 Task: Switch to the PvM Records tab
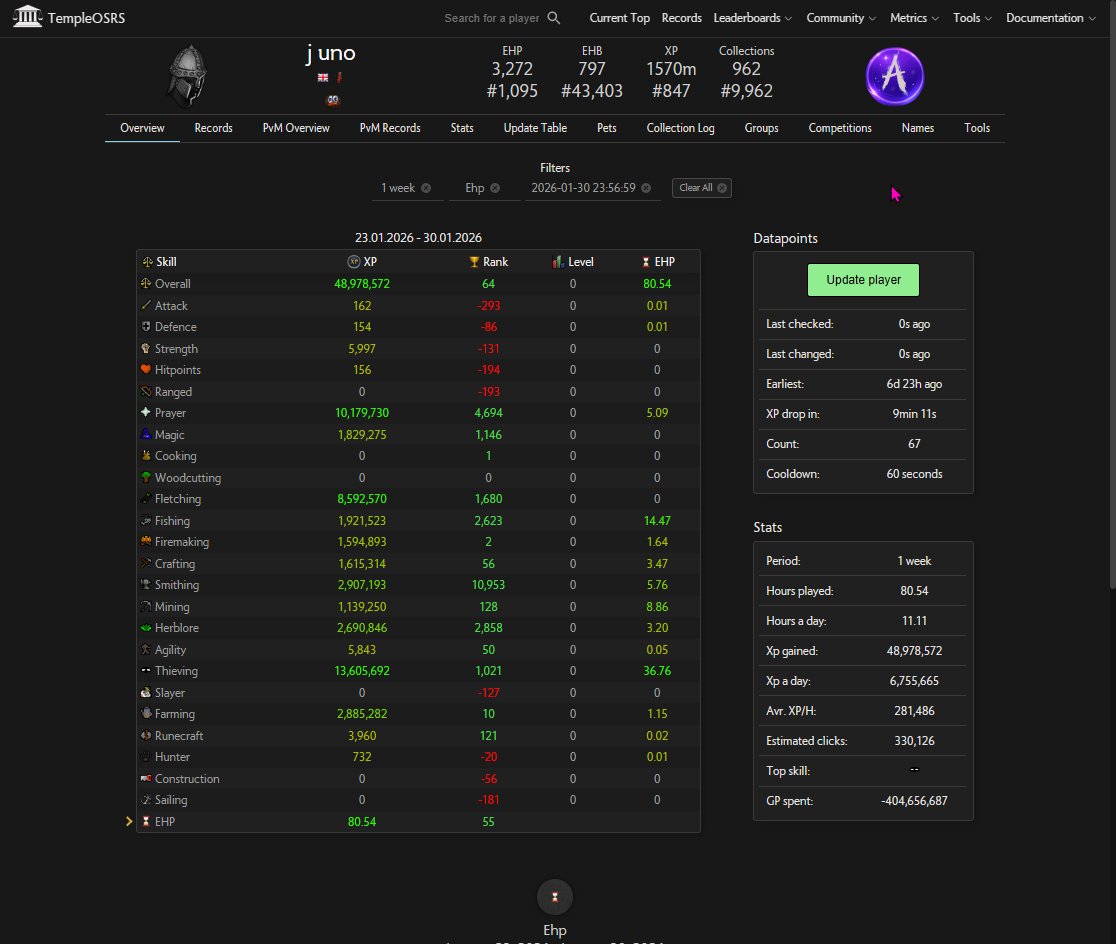(390, 128)
